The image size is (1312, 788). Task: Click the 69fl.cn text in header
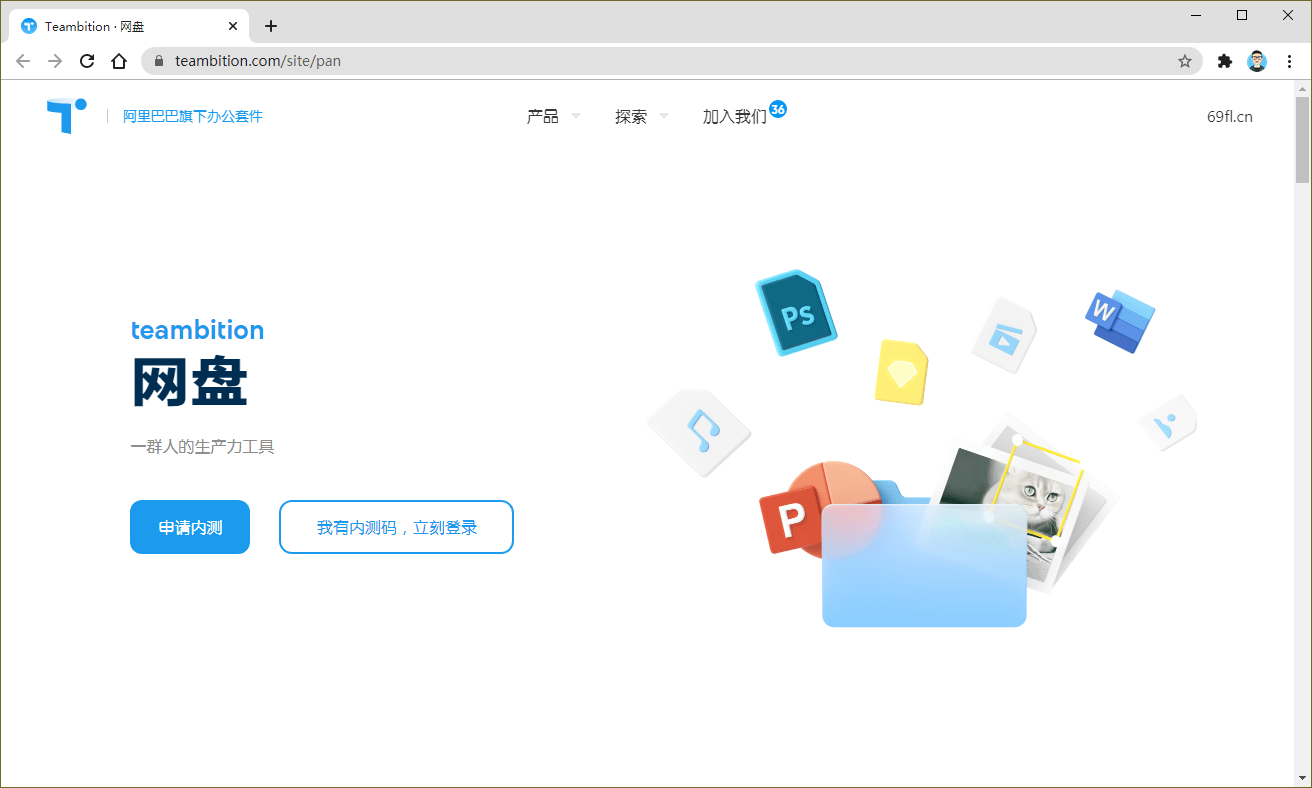point(1230,116)
